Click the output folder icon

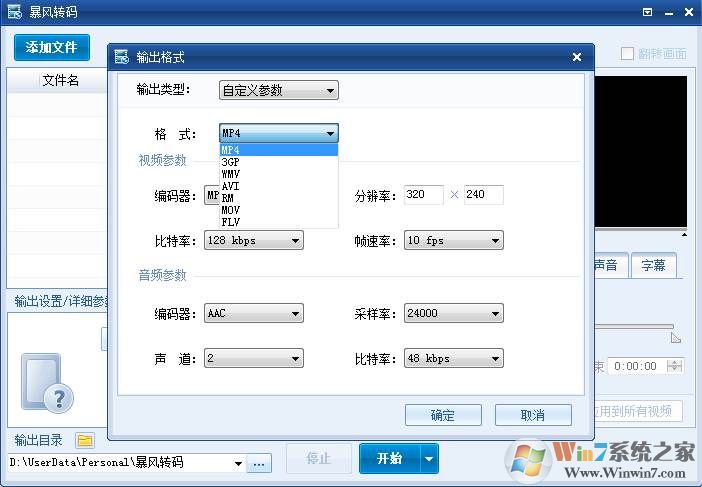coord(85,440)
